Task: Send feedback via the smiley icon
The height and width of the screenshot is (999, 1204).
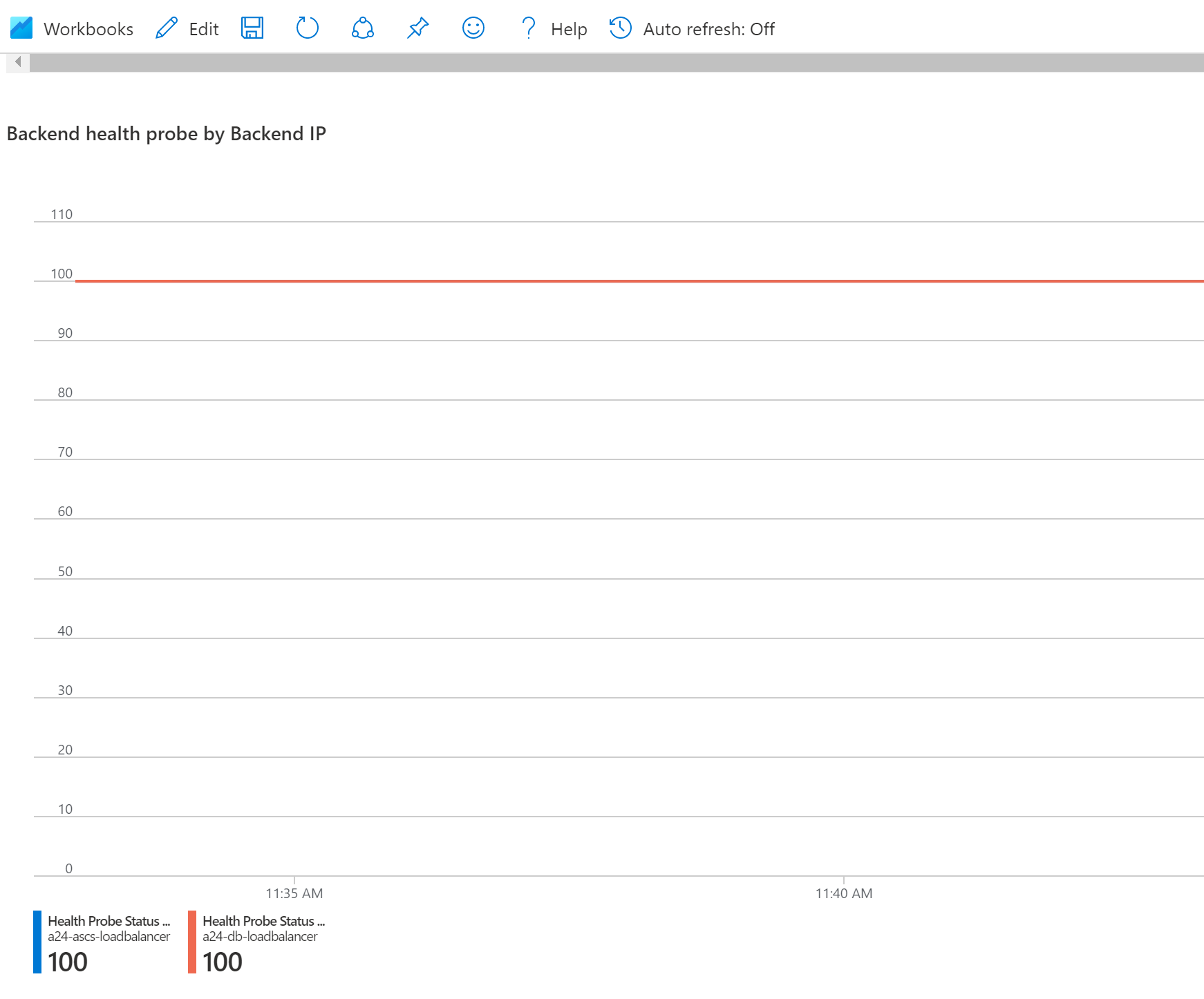Action: pos(473,28)
